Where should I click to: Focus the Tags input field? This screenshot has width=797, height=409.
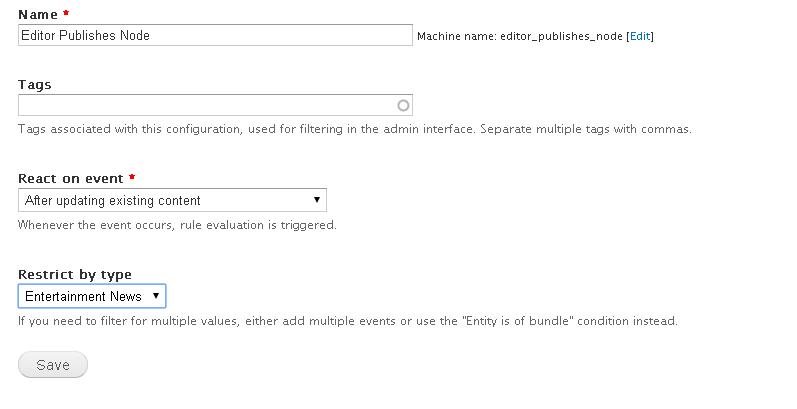click(216, 105)
